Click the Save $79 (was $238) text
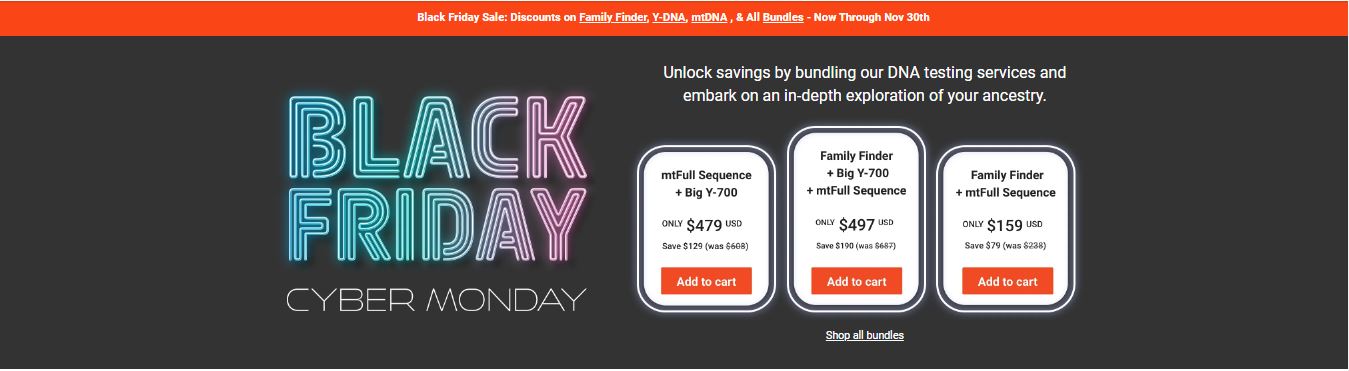The height and width of the screenshot is (371, 1349). coord(1005,246)
